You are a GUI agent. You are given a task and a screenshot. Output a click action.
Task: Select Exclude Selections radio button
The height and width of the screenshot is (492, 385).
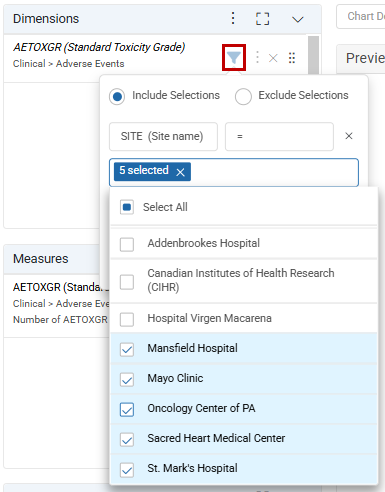pos(243,96)
